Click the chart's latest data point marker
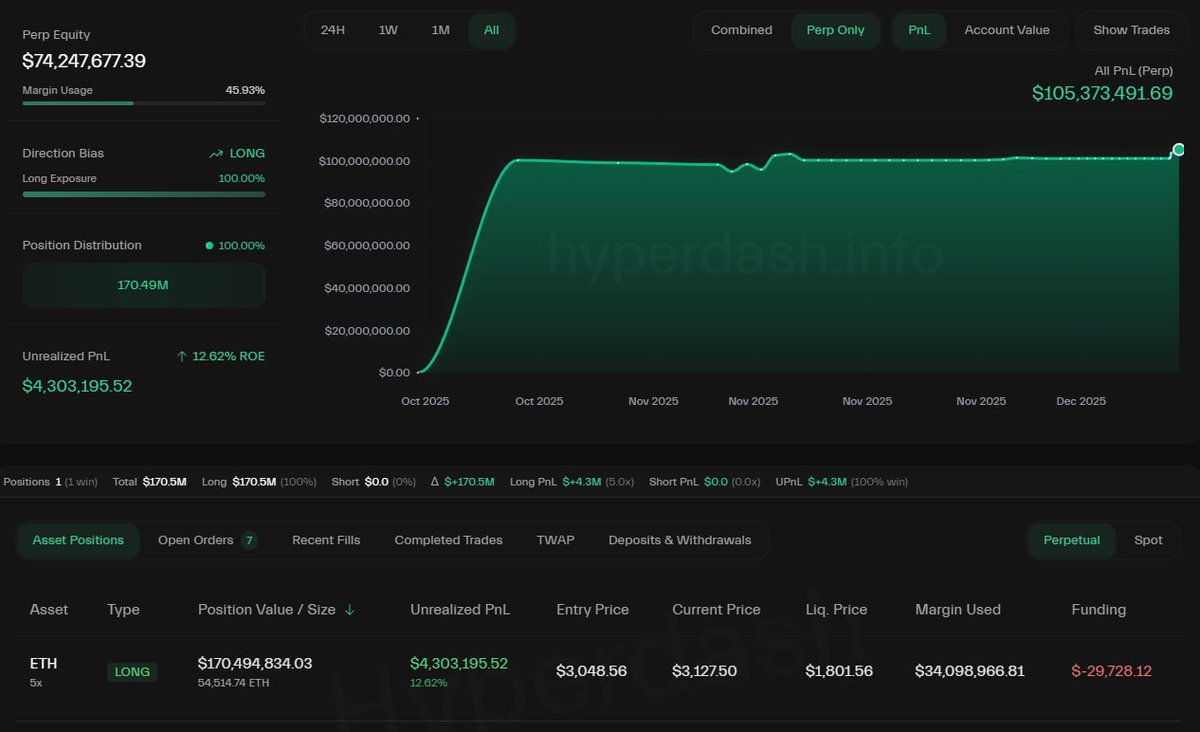The height and width of the screenshot is (732, 1200). click(x=1178, y=150)
